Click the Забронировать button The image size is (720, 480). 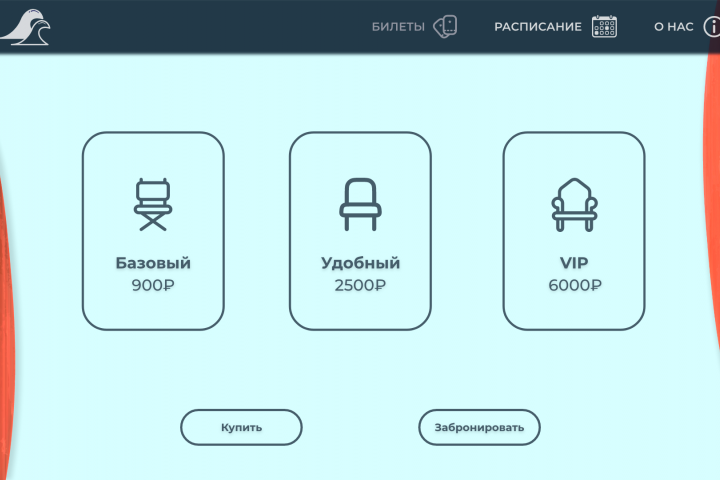[479, 428]
